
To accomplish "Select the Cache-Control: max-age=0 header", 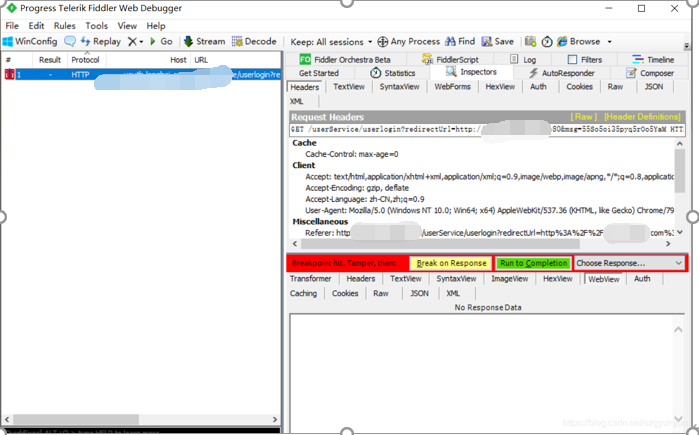I will tap(352, 154).
